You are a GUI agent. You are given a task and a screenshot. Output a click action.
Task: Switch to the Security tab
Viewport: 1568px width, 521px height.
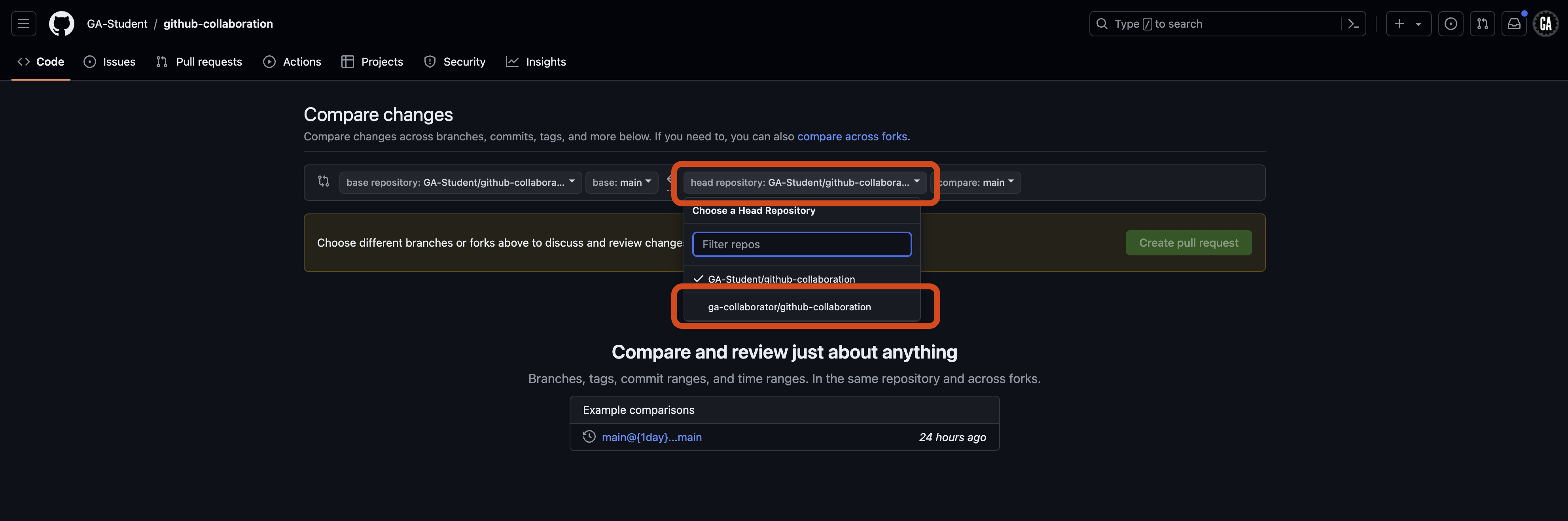(x=454, y=61)
